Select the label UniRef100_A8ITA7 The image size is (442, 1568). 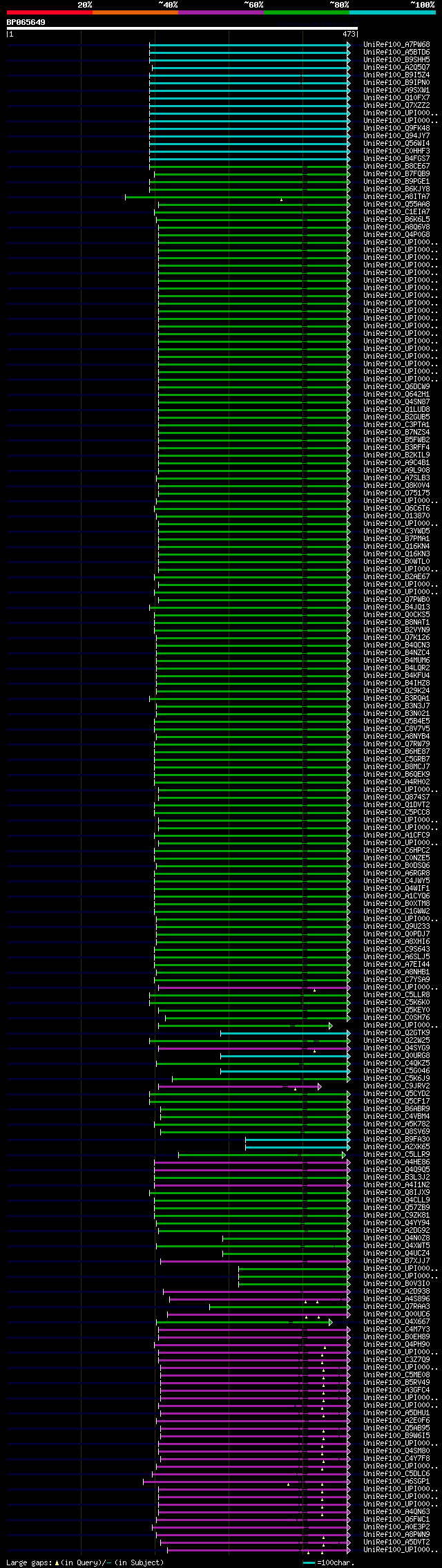click(x=396, y=197)
